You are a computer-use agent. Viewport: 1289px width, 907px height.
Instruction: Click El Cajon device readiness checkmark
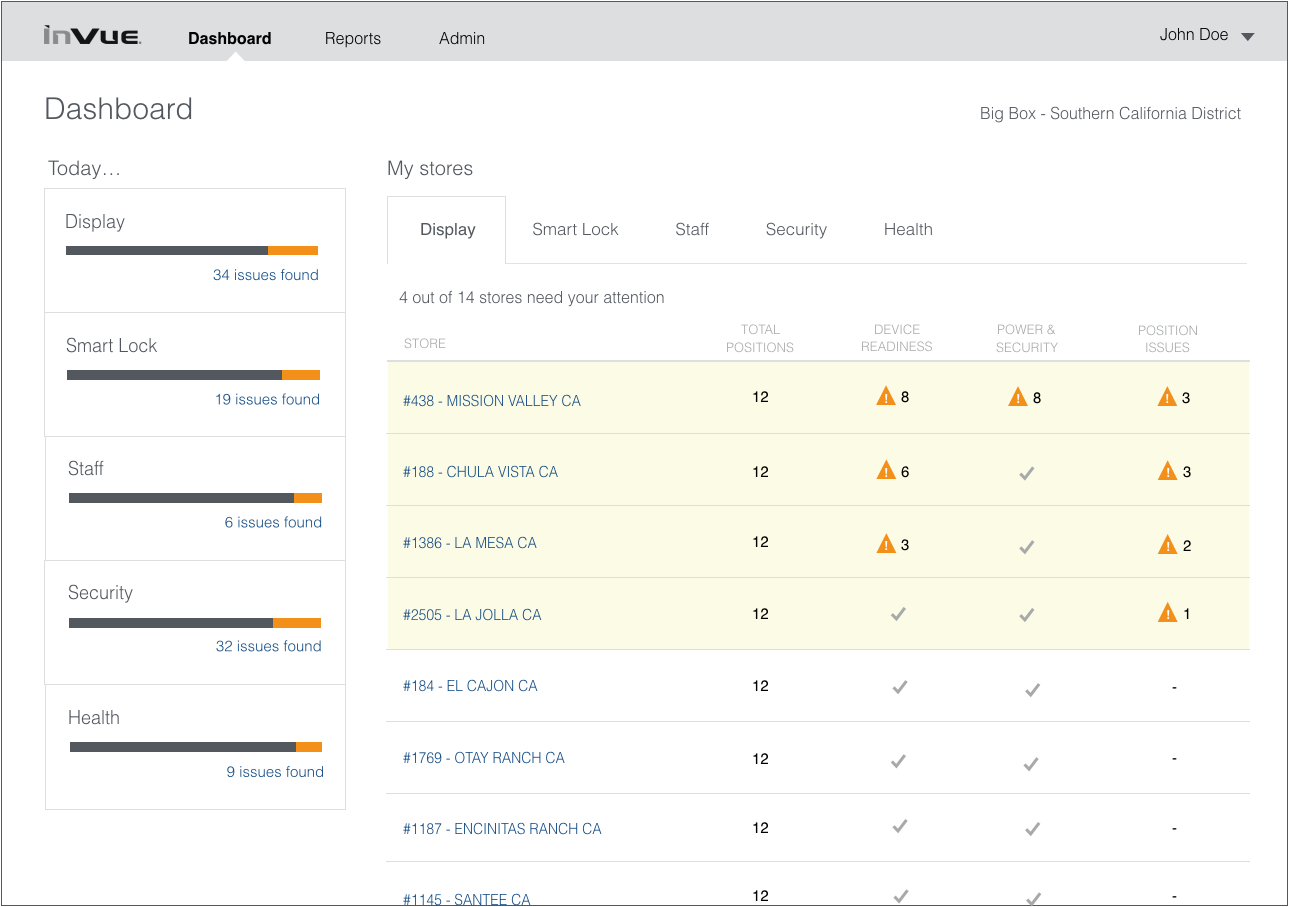(x=900, y=687)
